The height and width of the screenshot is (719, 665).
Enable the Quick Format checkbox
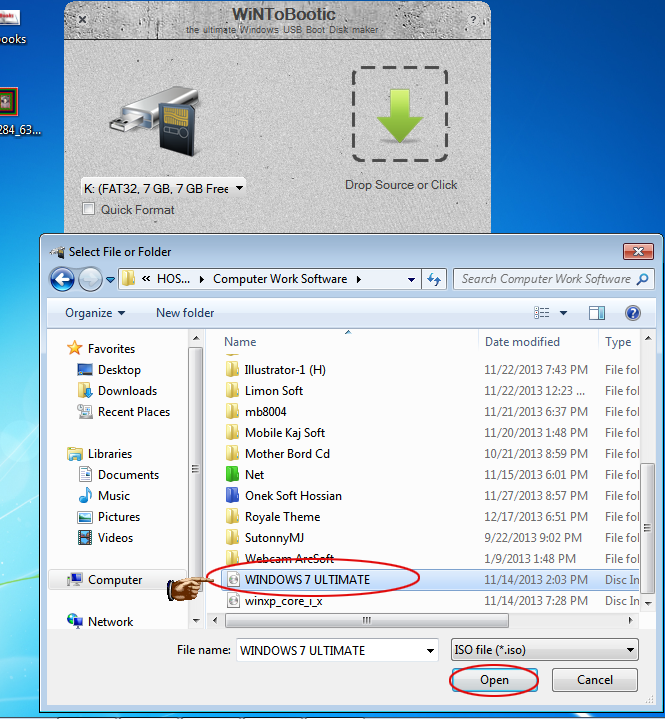point(89,209)
